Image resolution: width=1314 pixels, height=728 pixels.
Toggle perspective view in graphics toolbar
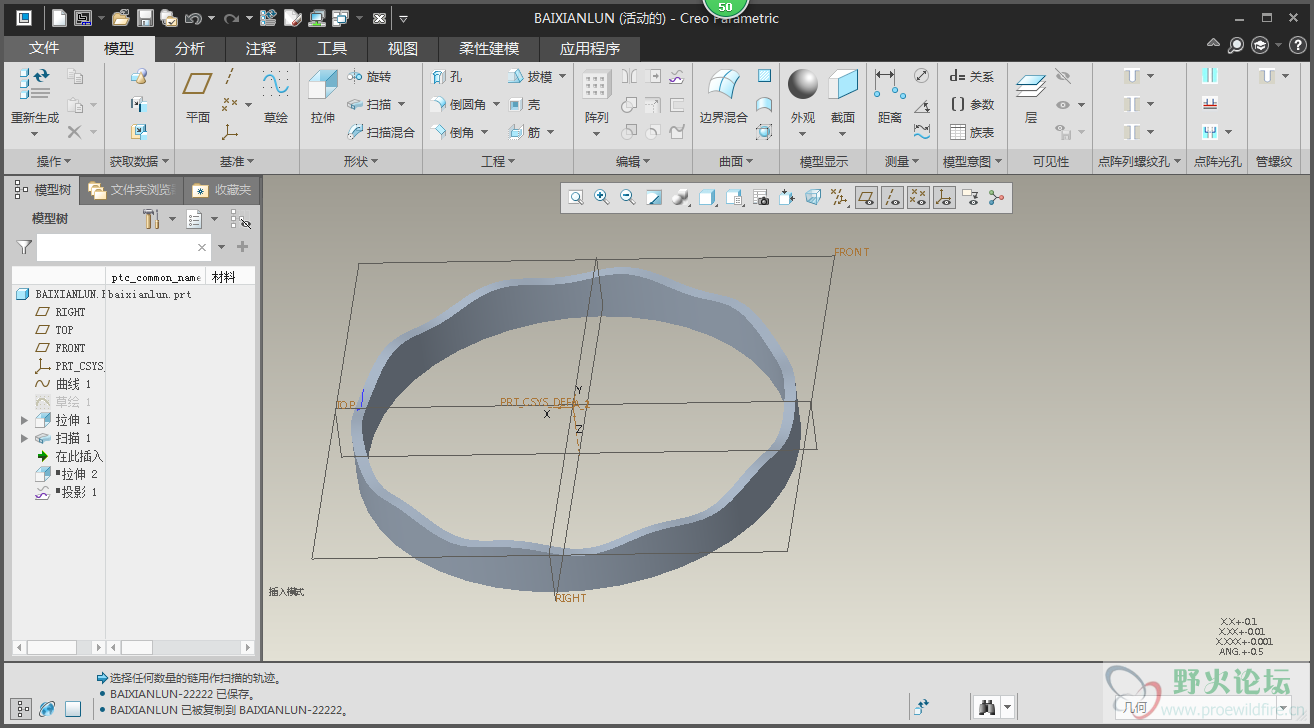pyautogui.click(x=813, y=198)
